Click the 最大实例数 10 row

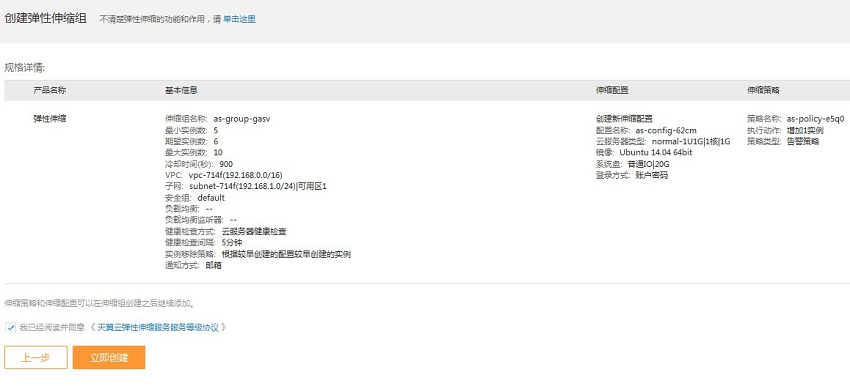point(194,152)
